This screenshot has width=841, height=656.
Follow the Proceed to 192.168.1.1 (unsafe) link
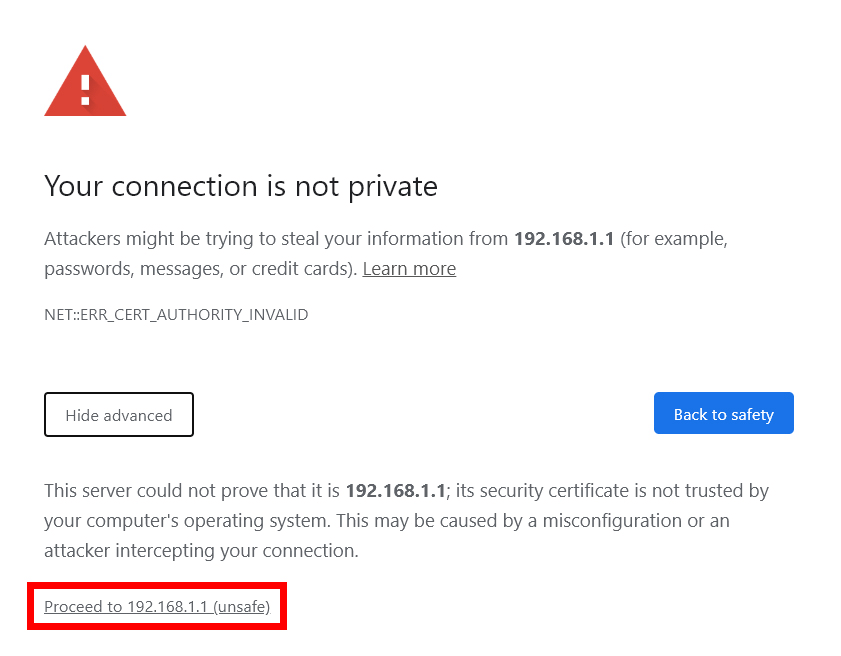157,607
